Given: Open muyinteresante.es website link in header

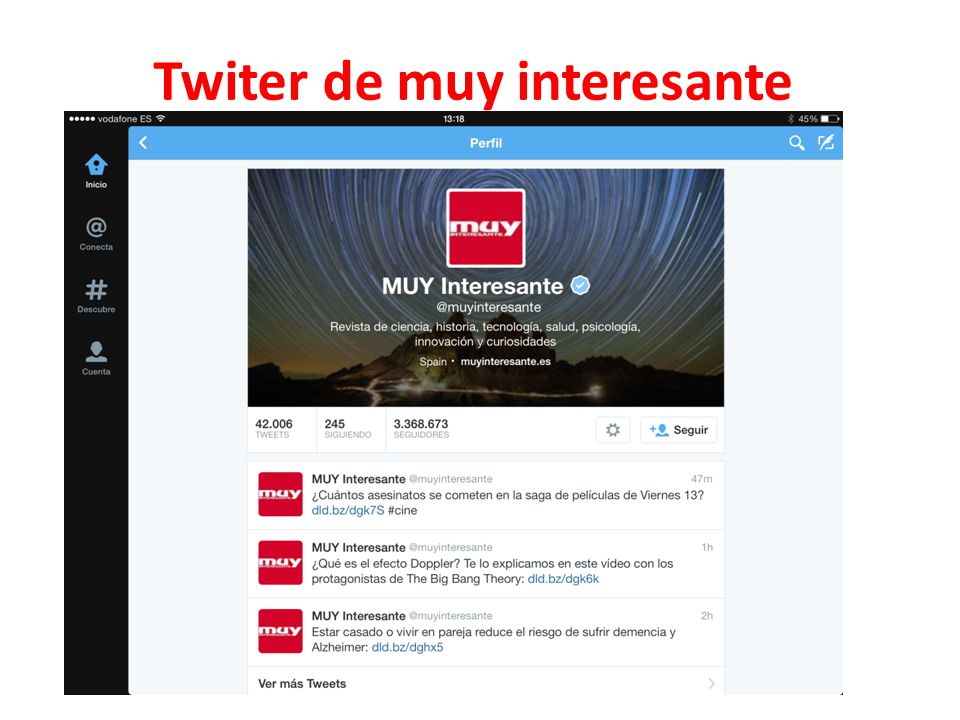Looking at the screenshot, I should pos(505,362).
